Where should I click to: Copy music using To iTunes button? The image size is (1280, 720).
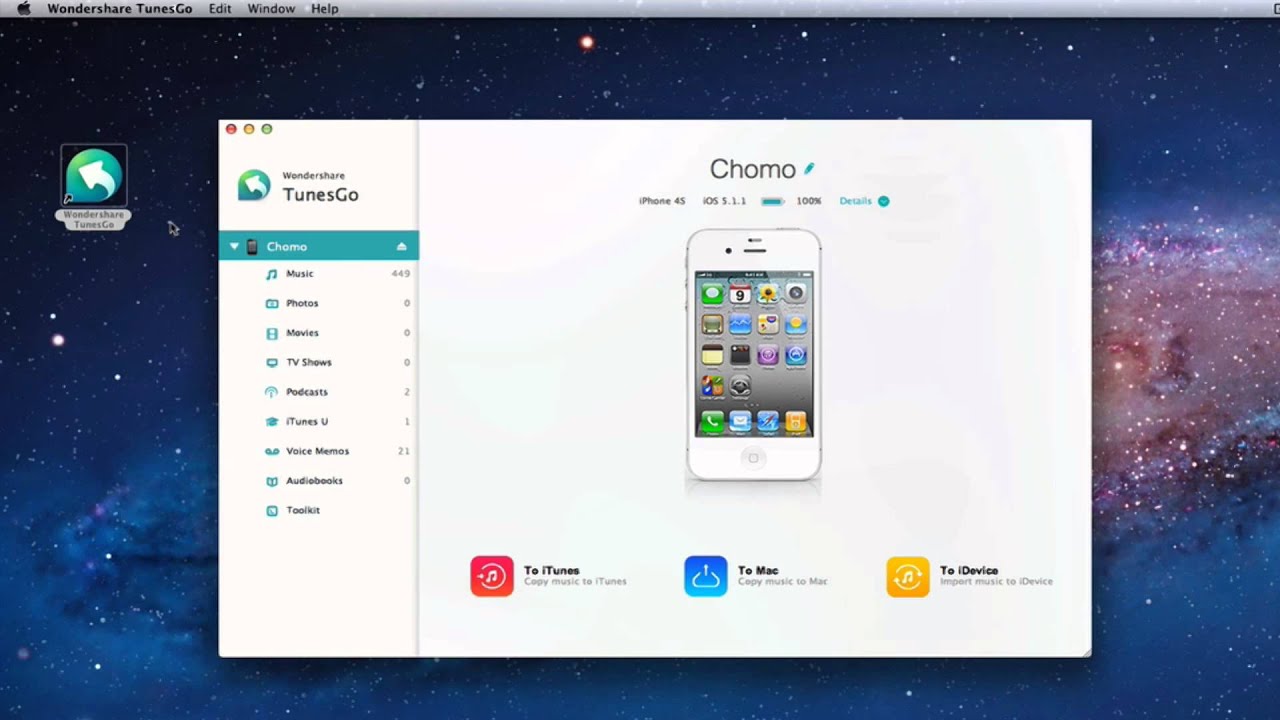[549, 576]
